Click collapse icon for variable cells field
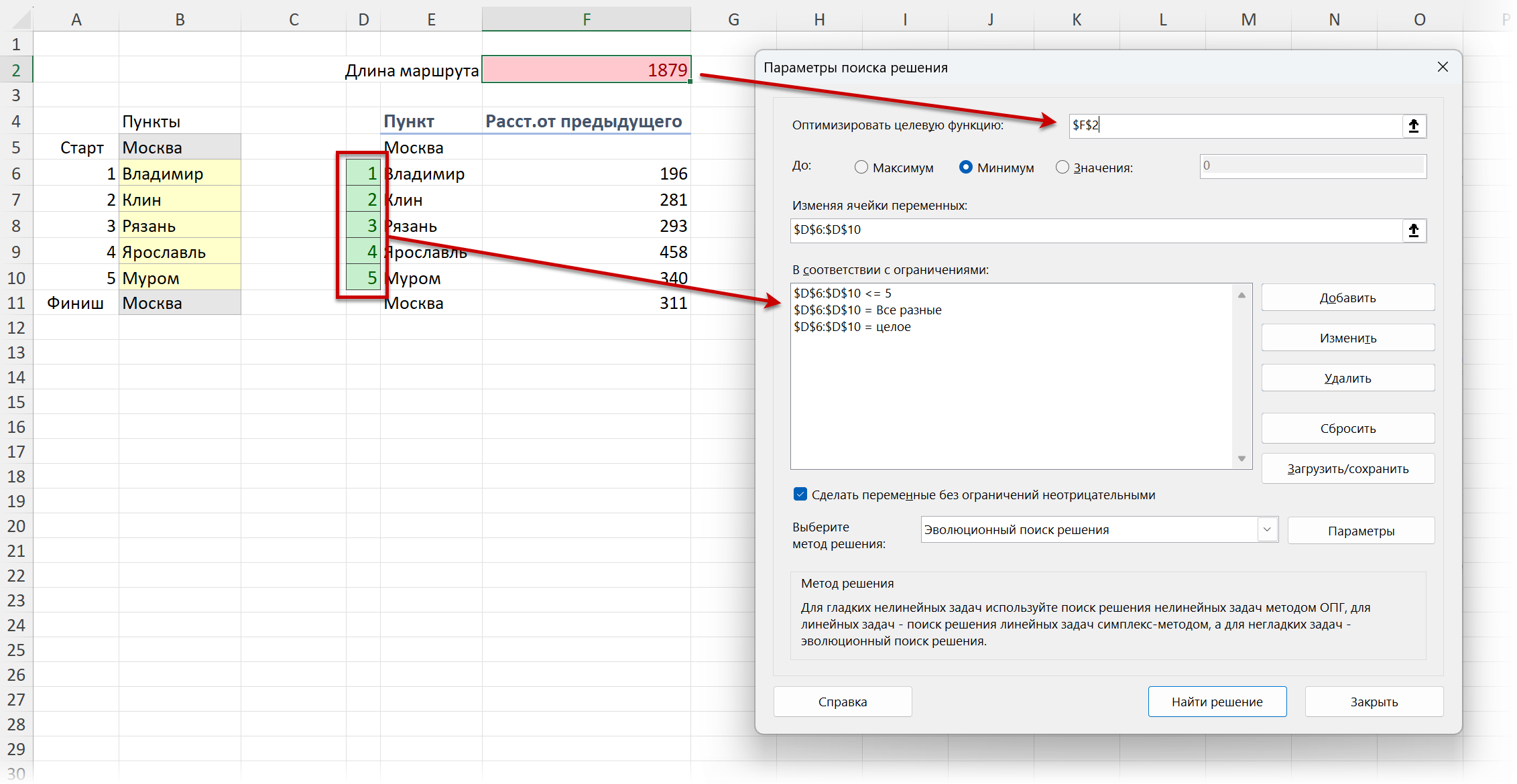The width and height of the screenshot is (1517, 784). 1413,231
